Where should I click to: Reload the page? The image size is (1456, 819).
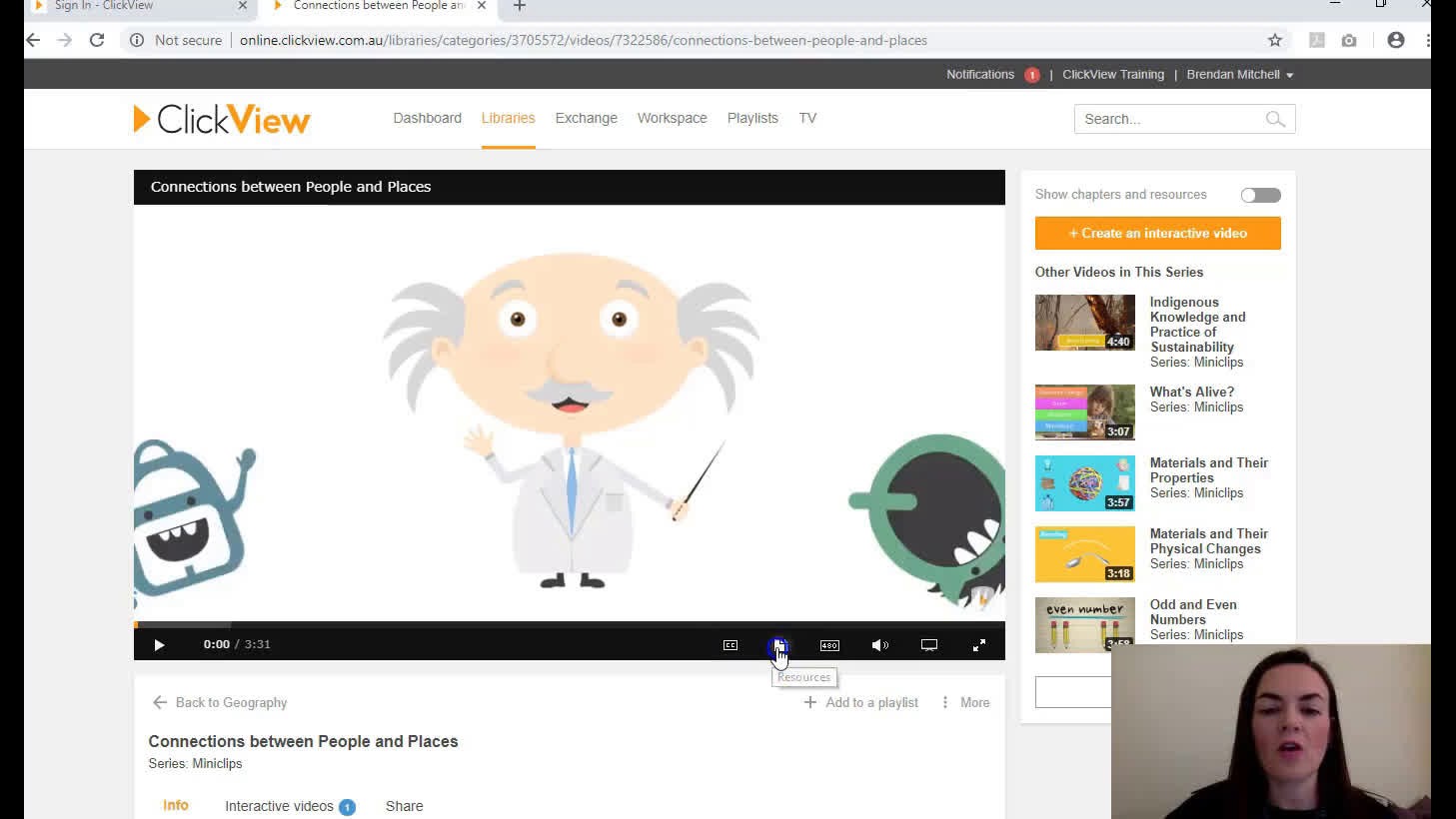click(97, 40)
